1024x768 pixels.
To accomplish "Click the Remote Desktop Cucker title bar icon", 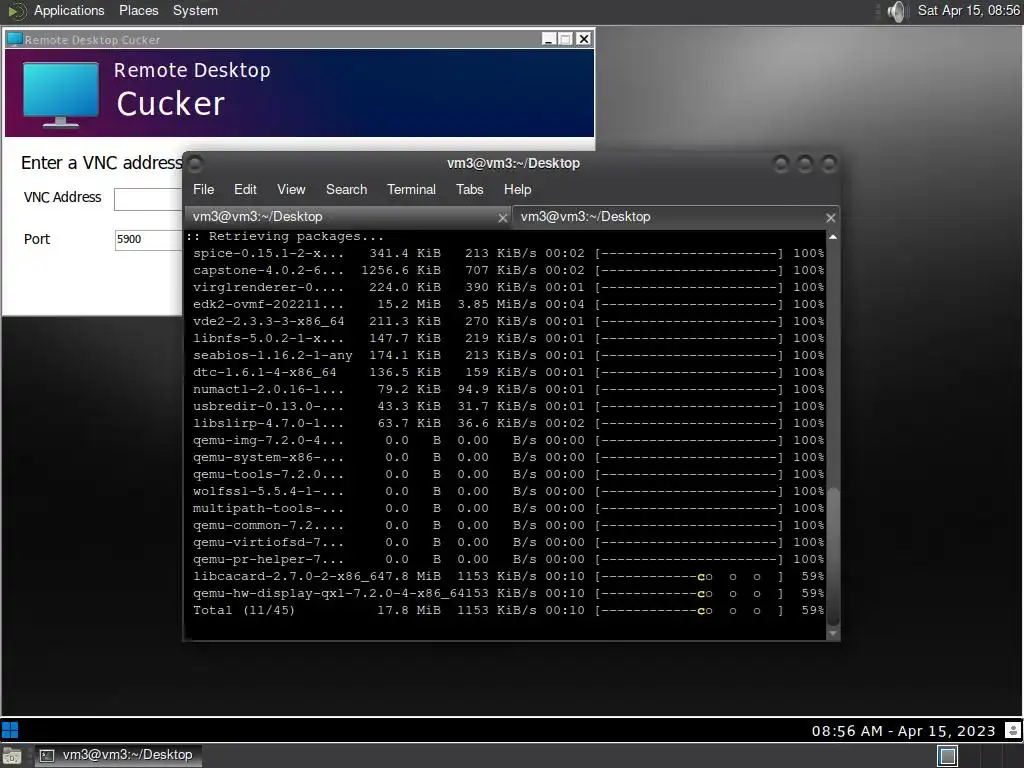I will click(14, 39).
